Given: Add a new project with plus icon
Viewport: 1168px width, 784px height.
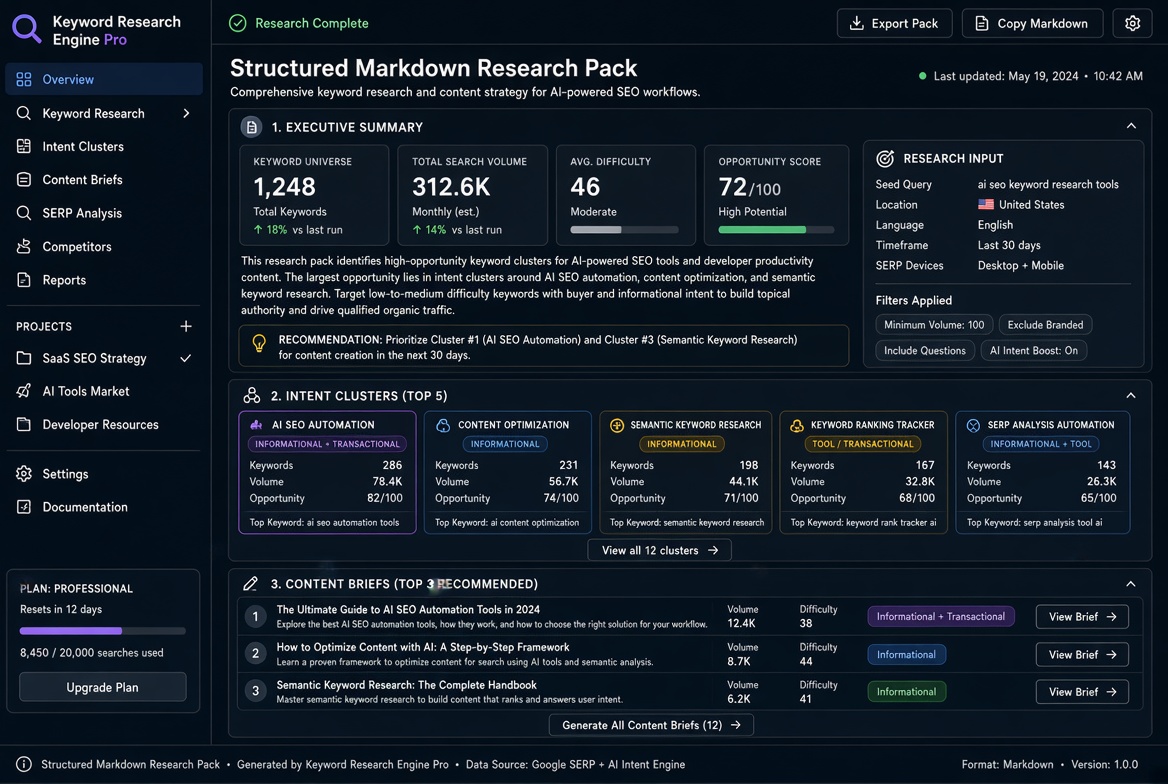Looking at the screenshot, I should (x=185, y=326).
